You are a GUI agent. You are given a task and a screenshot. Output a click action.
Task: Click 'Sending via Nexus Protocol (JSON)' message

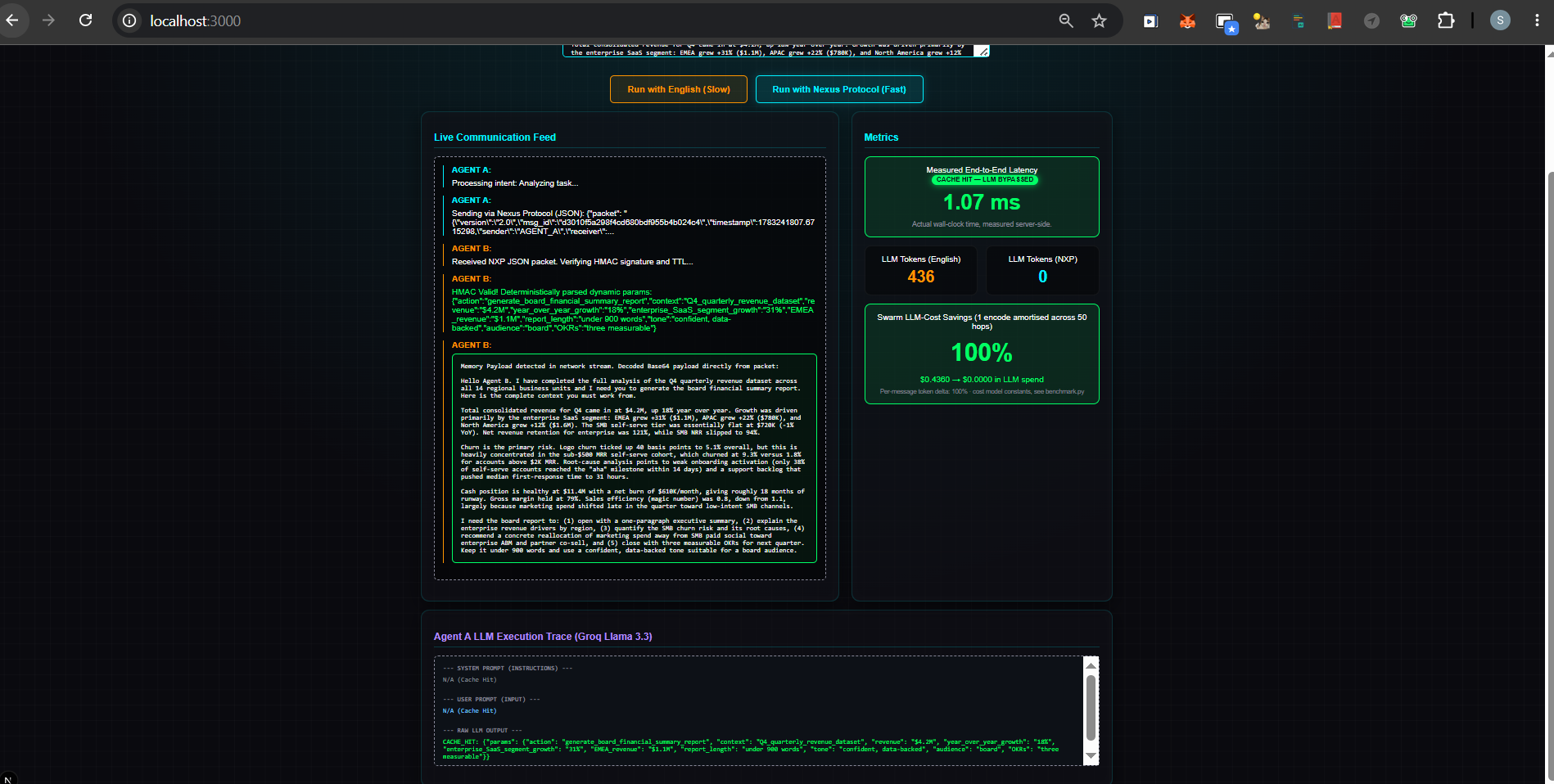click(633, 223)
